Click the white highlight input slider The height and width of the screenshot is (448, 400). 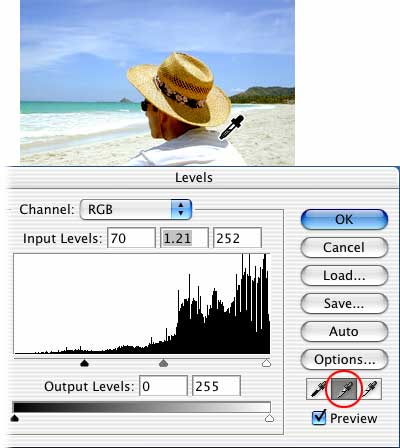point(266,363)
